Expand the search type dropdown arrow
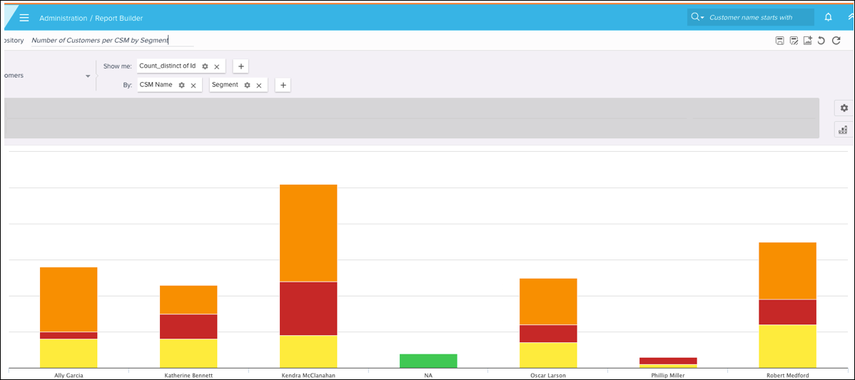Viewport: 855px width, 380px height. [x=703, y=18]
